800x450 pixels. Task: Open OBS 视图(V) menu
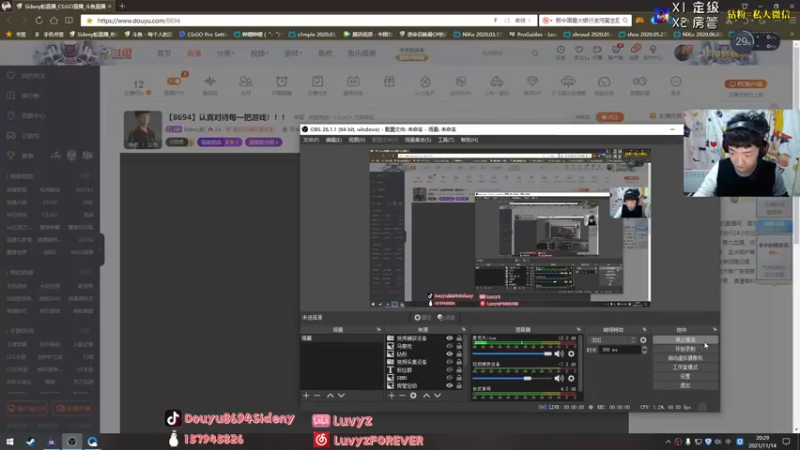(357, 140)
